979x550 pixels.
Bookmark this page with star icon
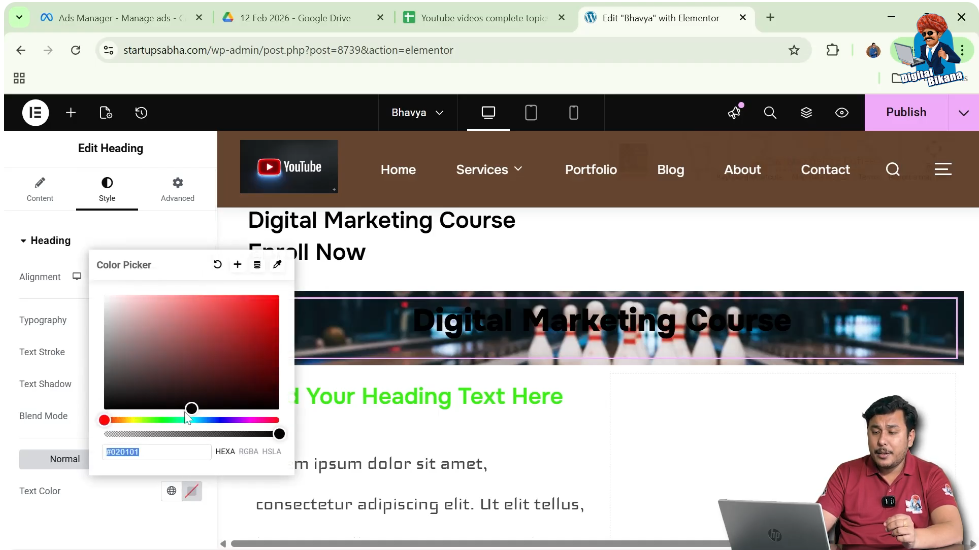click(x=794, y=50)
